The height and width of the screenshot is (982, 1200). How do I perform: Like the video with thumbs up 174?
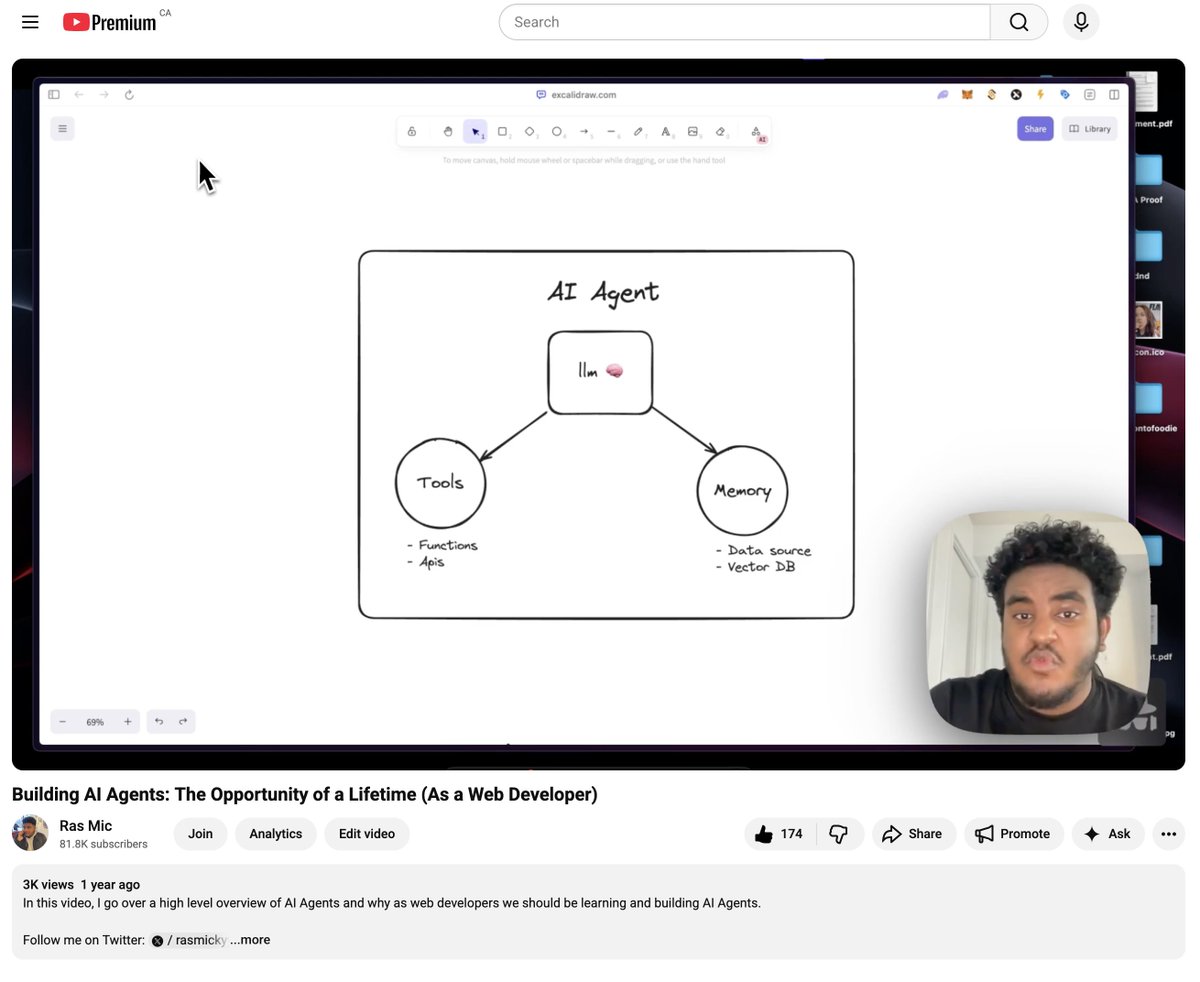pos(780,834)
